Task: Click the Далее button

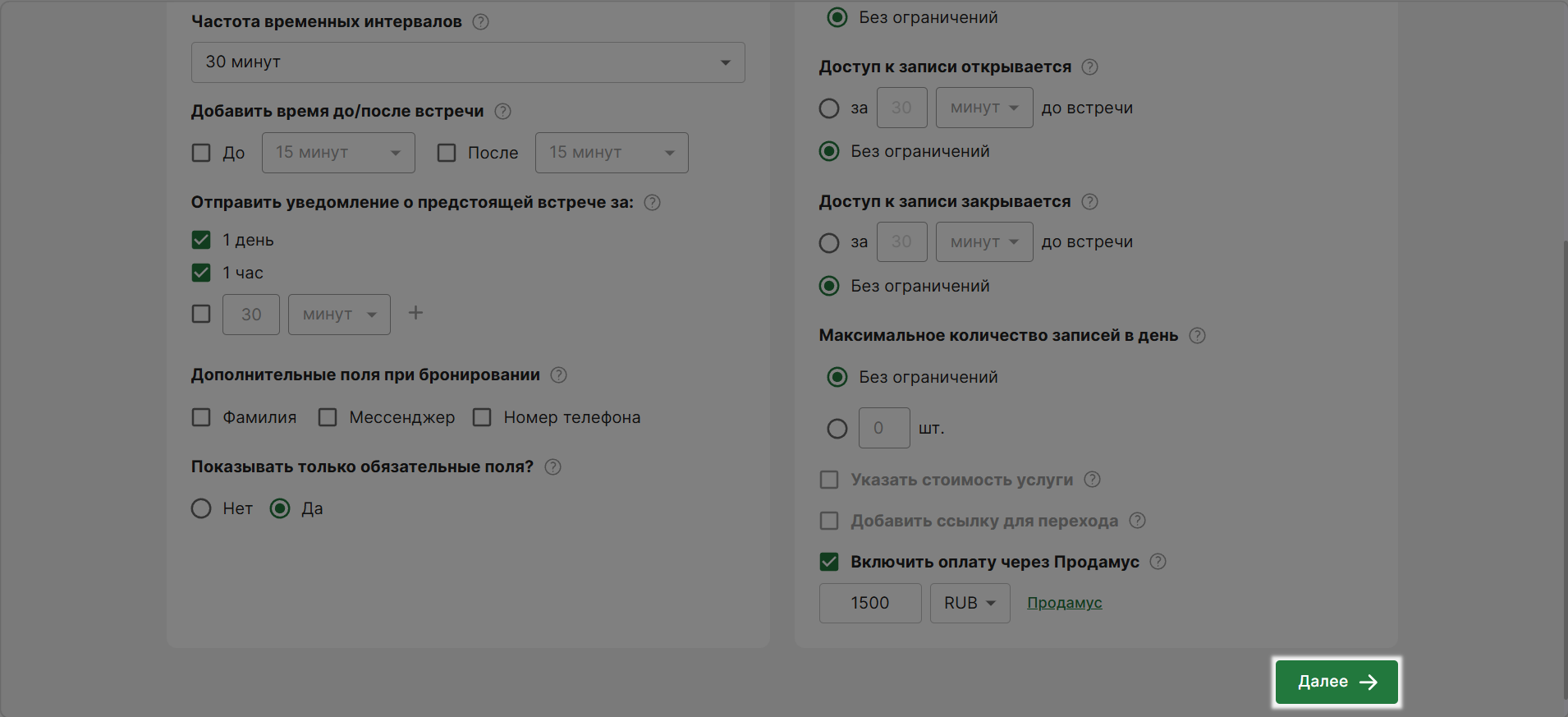Action: (1336, 682)
